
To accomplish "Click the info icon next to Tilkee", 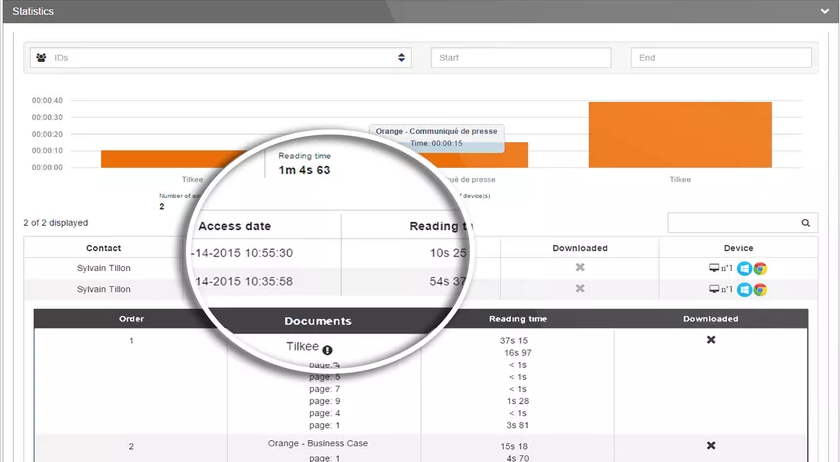I will pos(327,350).
